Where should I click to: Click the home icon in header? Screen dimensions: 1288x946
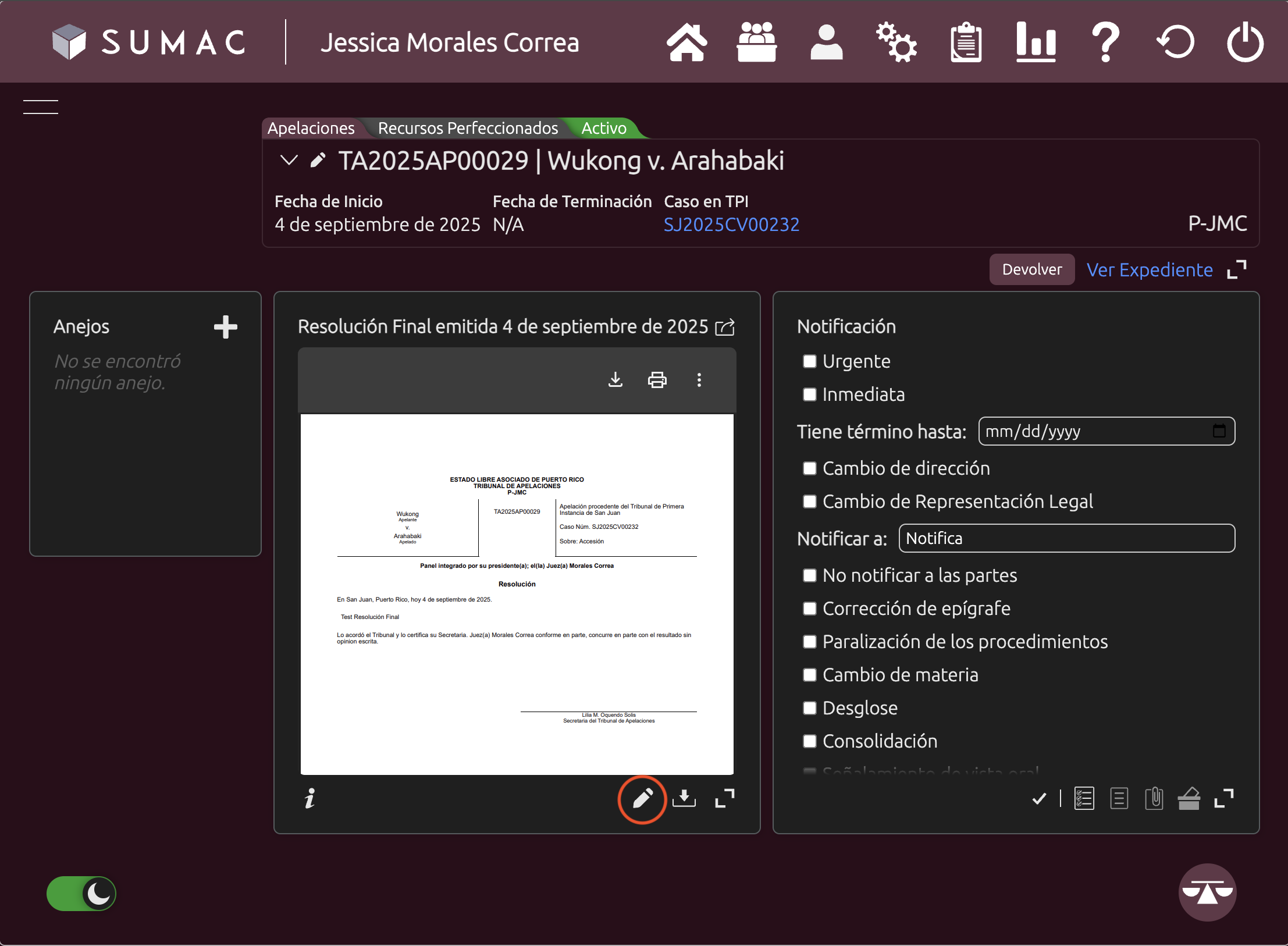(686, 42)
